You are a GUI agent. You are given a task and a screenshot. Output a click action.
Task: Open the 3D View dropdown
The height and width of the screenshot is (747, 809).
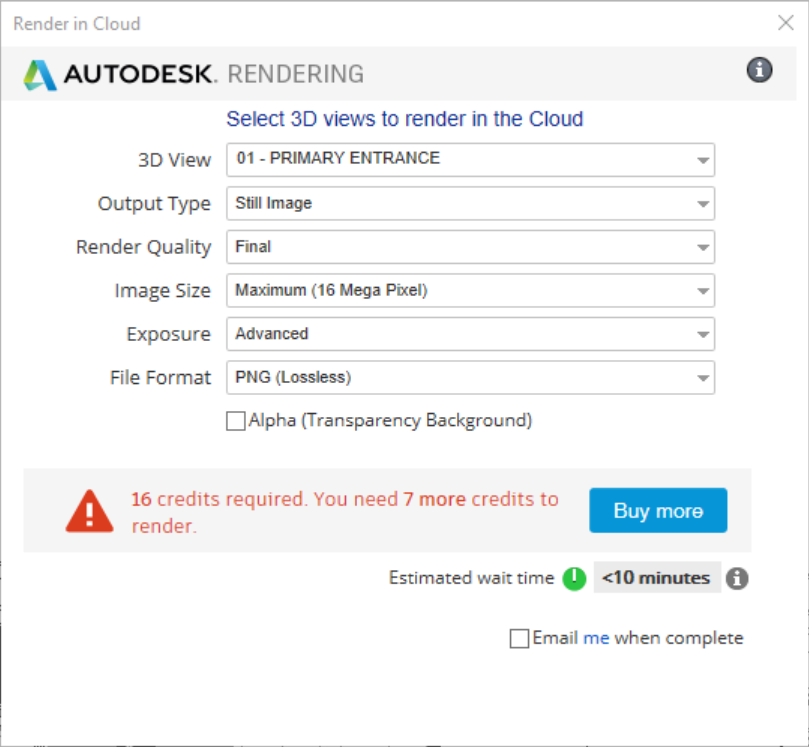[700, 160]
